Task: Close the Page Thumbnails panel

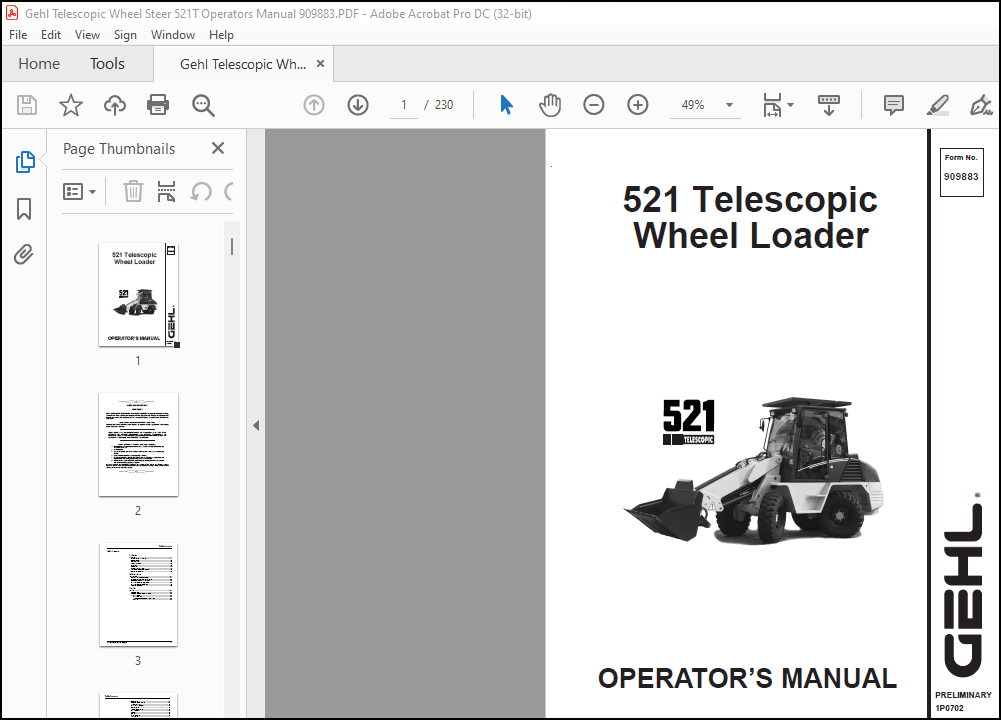Action: 218,148
